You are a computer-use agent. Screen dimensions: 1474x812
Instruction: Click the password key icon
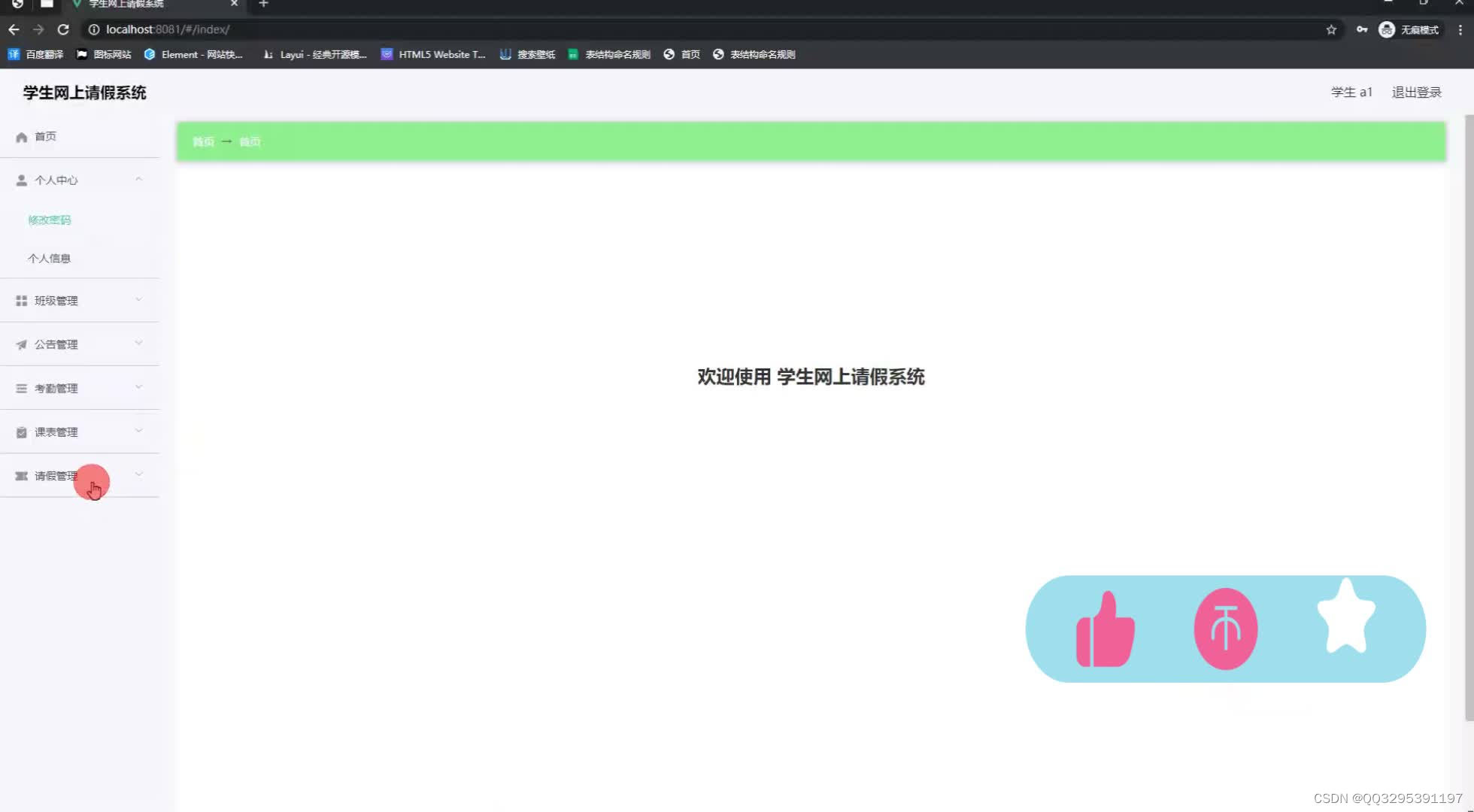pyautogui.click(x=1362, y=29)
